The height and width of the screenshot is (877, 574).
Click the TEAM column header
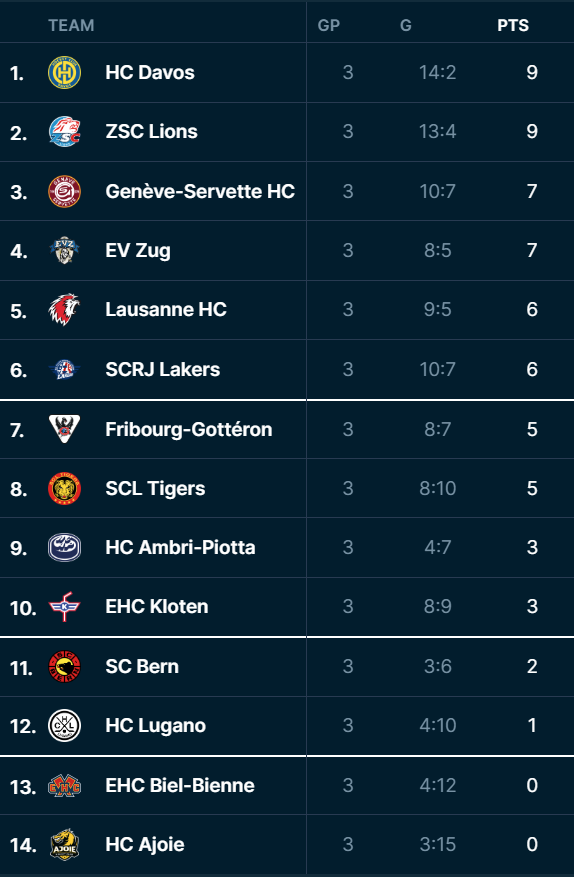click(x=71, y=25)
